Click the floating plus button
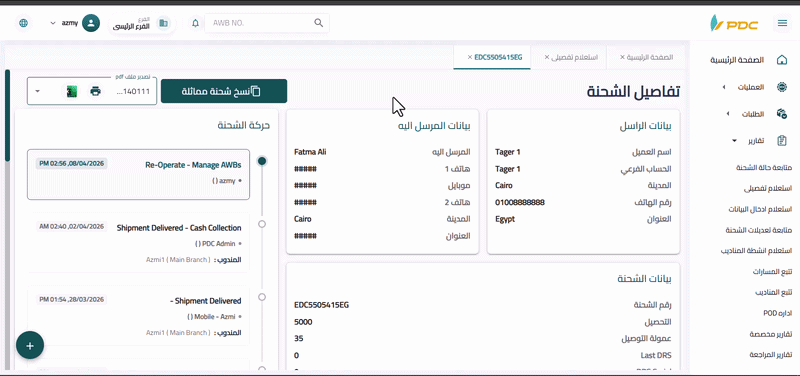The image size is (800, 376). (x=30, y=345)
